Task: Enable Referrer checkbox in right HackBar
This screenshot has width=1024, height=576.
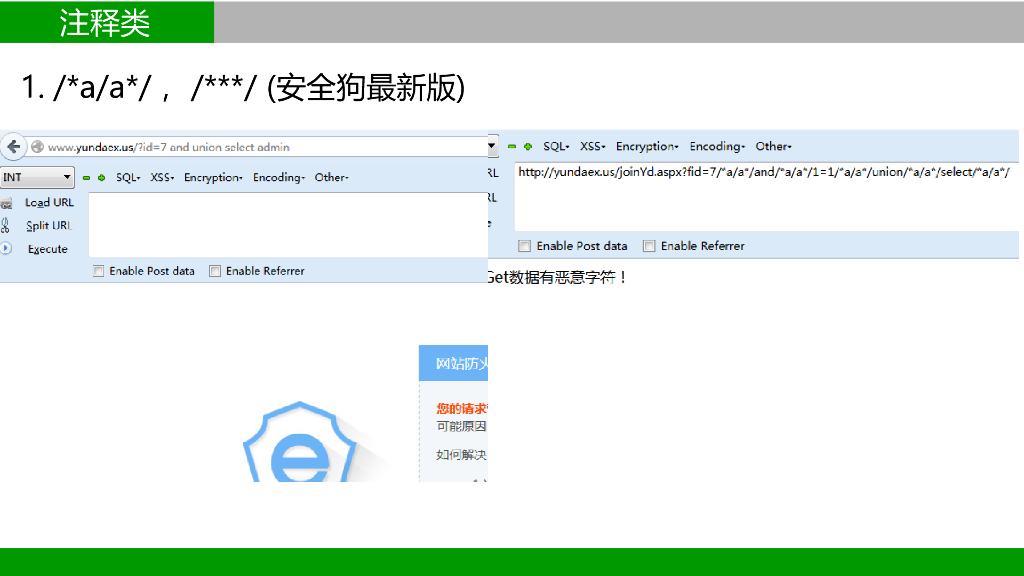Action: 648,246
